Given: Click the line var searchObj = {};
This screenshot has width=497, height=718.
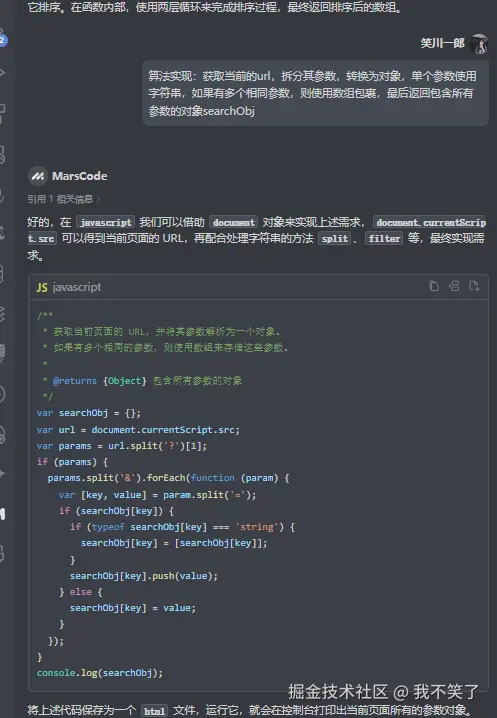Looking at the screenshot, I should [89, 413].
